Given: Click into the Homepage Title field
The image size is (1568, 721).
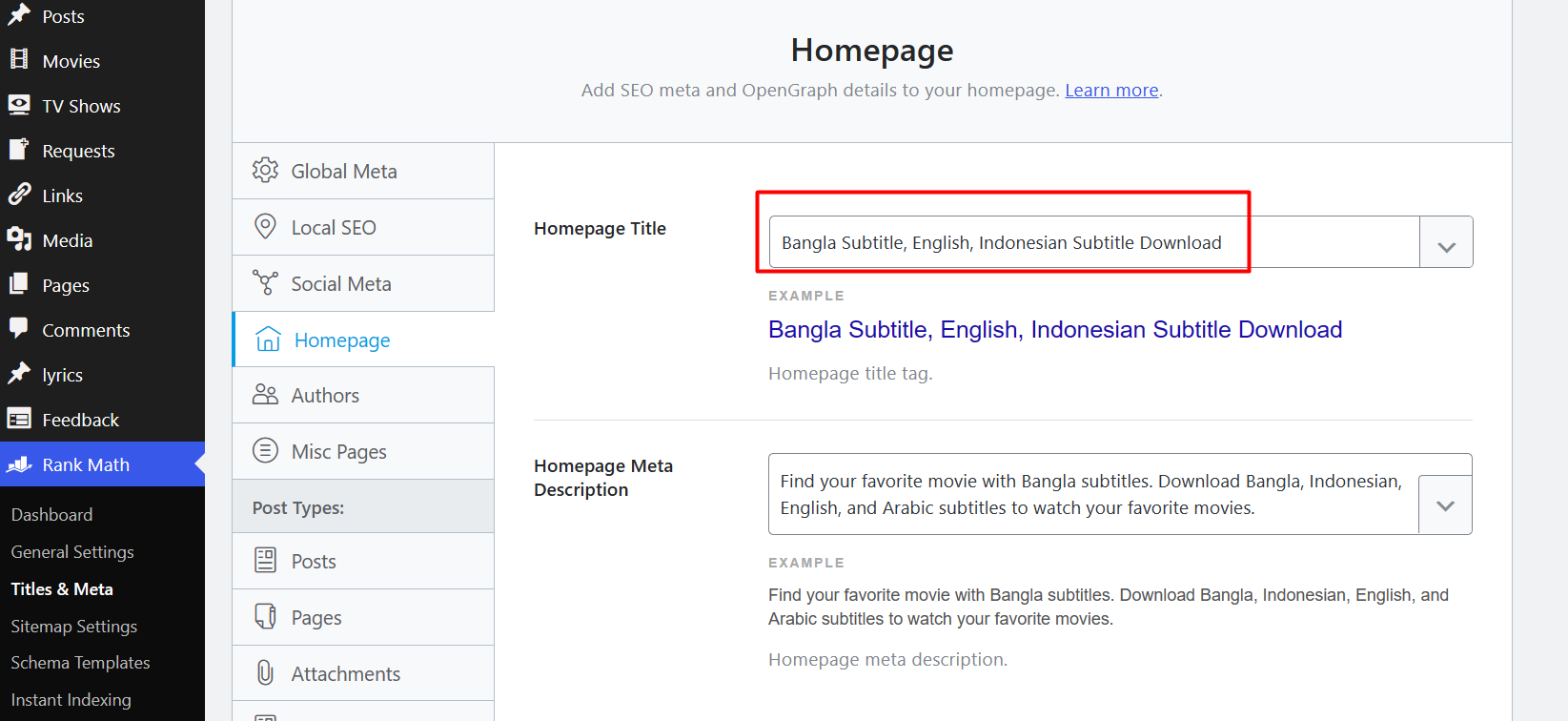Looking at the screenshot, I should pyautogui.click(x=1094, y=242).
